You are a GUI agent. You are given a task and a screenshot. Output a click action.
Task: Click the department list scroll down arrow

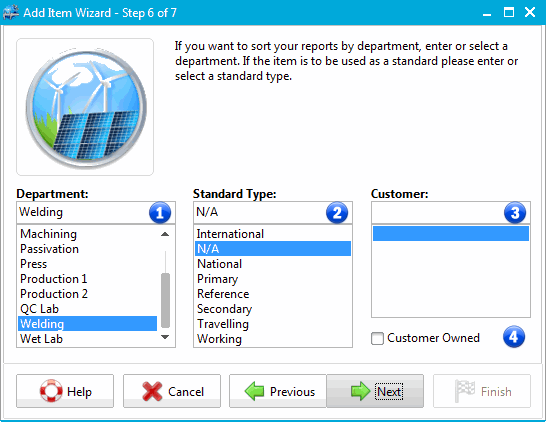pyautogui.click(x=165, y=337)
